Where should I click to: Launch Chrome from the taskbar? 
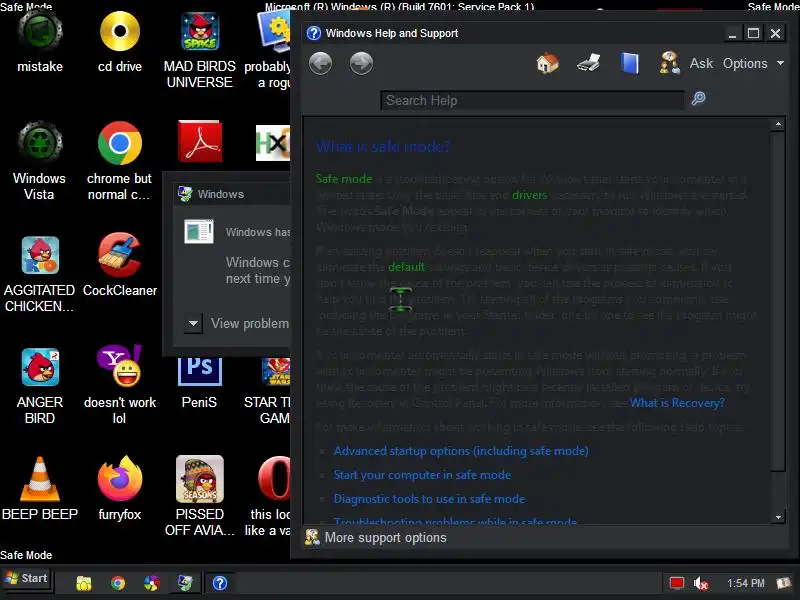pyautogui.click(x=118, y=583)
